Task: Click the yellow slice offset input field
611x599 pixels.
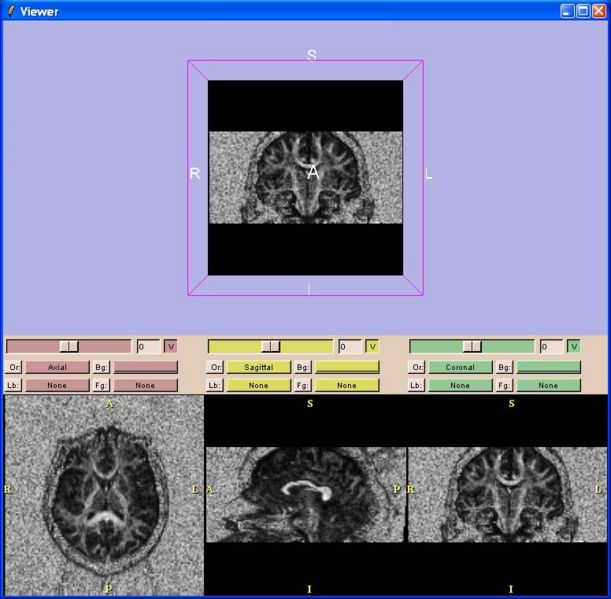Action: pyautogui.click(x=347, y=347)
